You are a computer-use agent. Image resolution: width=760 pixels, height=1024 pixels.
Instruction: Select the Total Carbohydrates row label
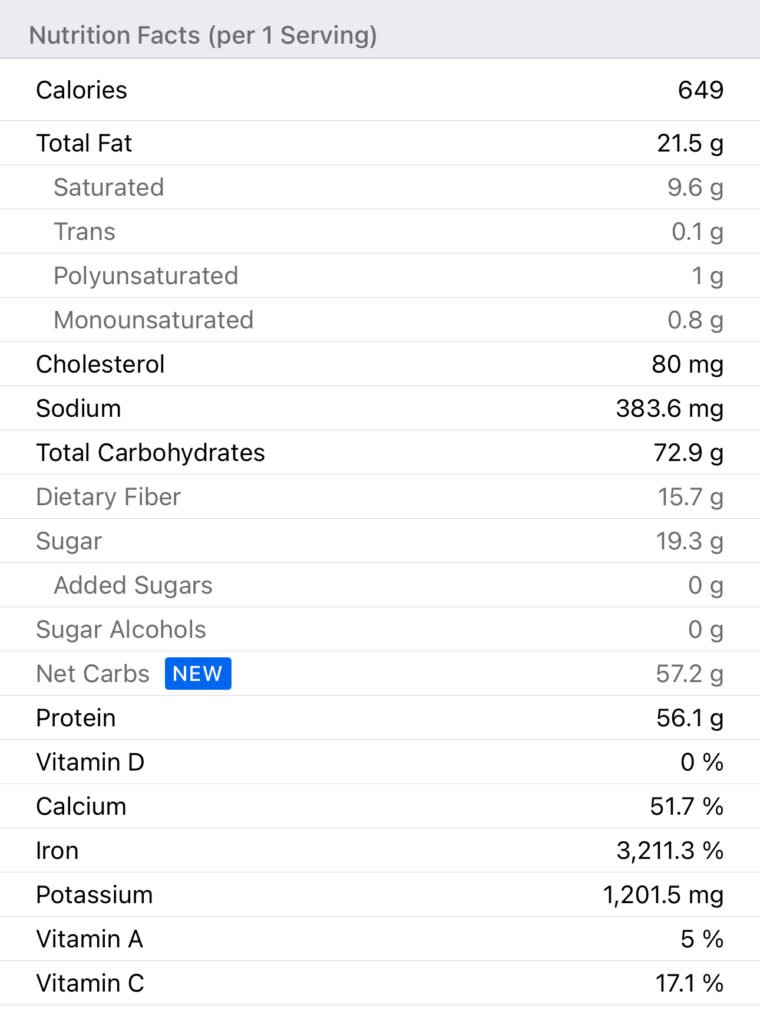click(x=150, y=452)
